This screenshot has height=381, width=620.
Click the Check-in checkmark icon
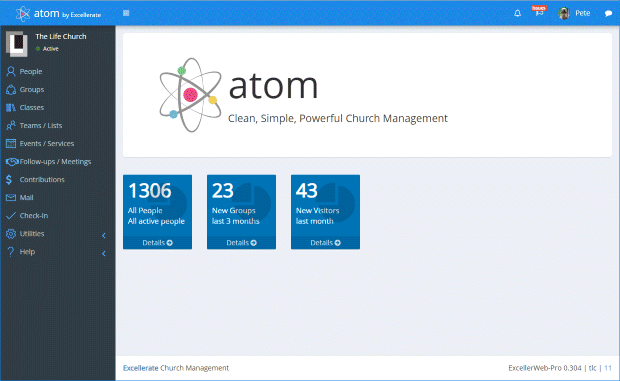pos(11,215)
